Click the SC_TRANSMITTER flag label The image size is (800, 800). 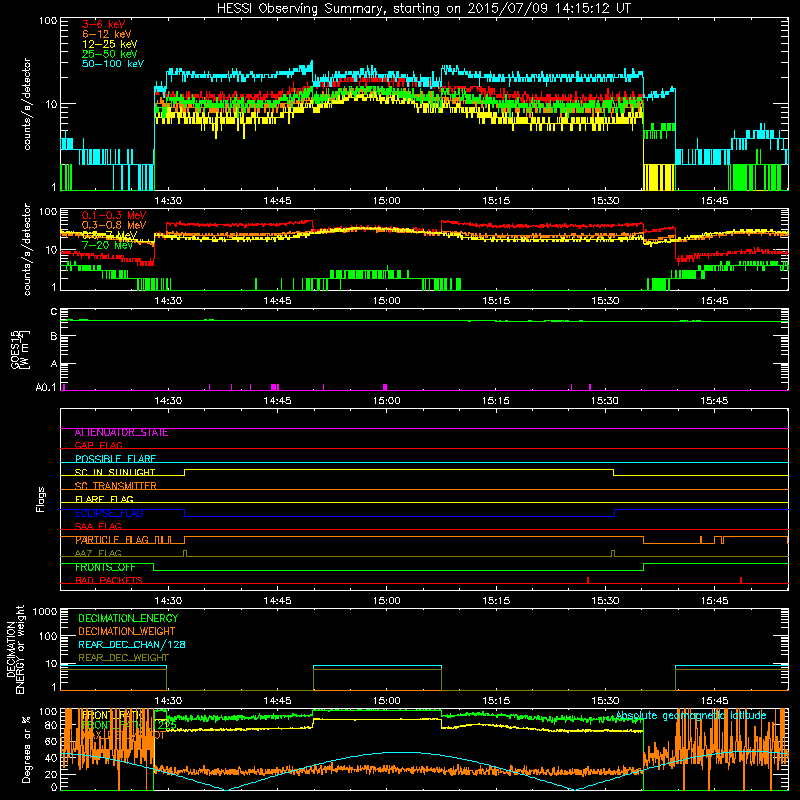(x=115, y=486)
